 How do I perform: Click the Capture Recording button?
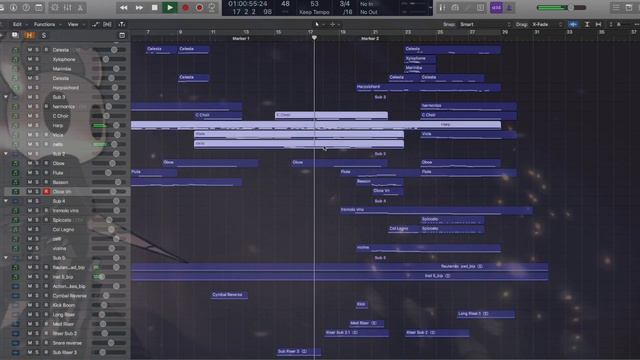click(199, 7)
